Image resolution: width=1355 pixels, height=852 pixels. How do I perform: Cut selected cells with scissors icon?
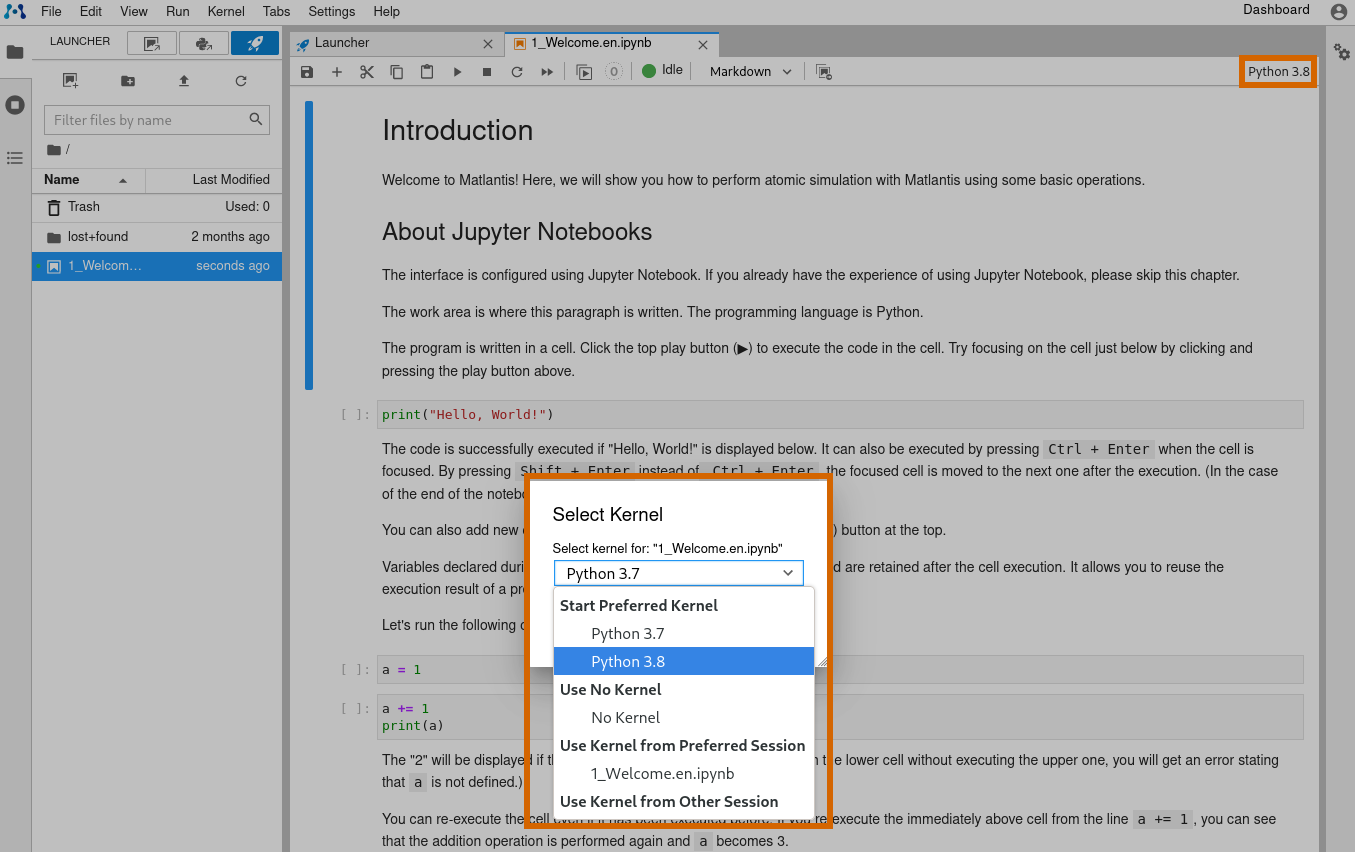coord(367,72)
